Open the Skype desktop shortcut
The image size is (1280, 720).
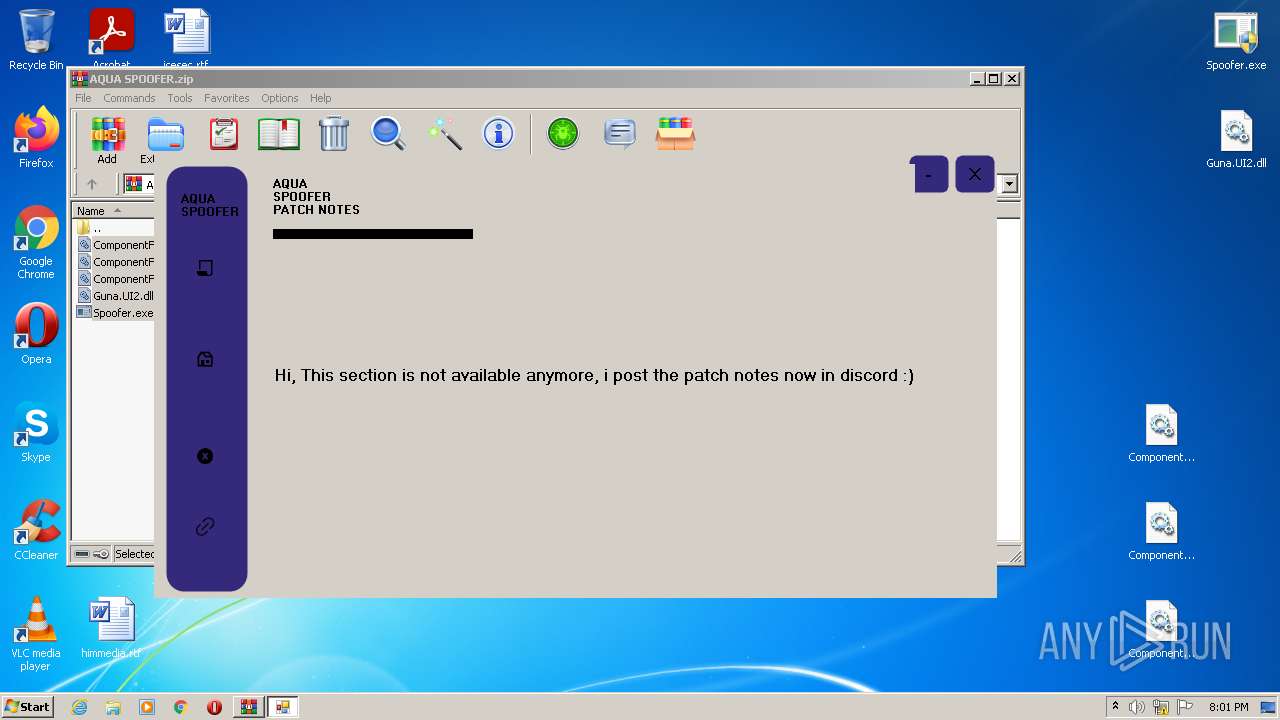pyautogui.click(x=36, y=432)
